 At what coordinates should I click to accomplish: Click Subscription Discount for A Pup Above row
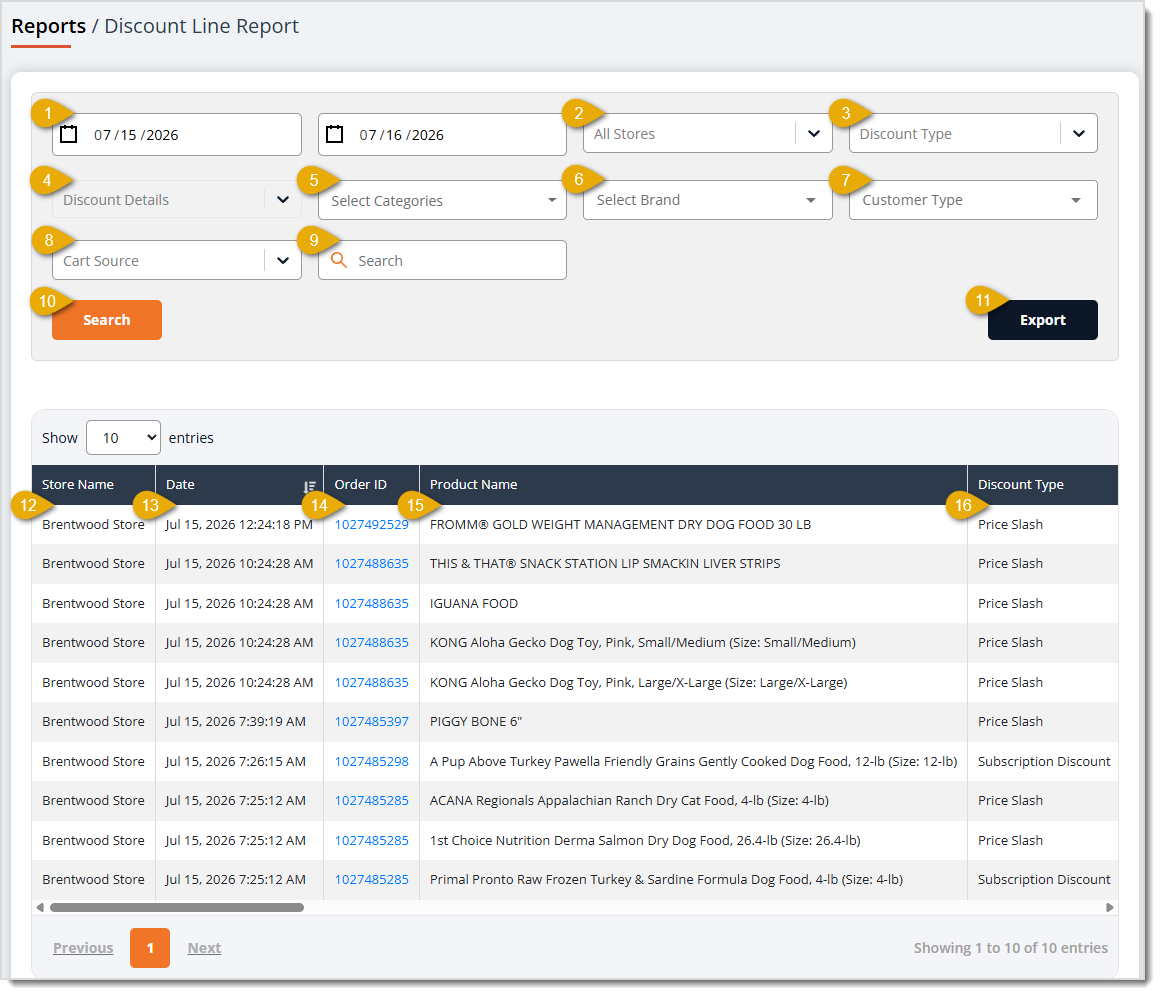pos(1044,761)
